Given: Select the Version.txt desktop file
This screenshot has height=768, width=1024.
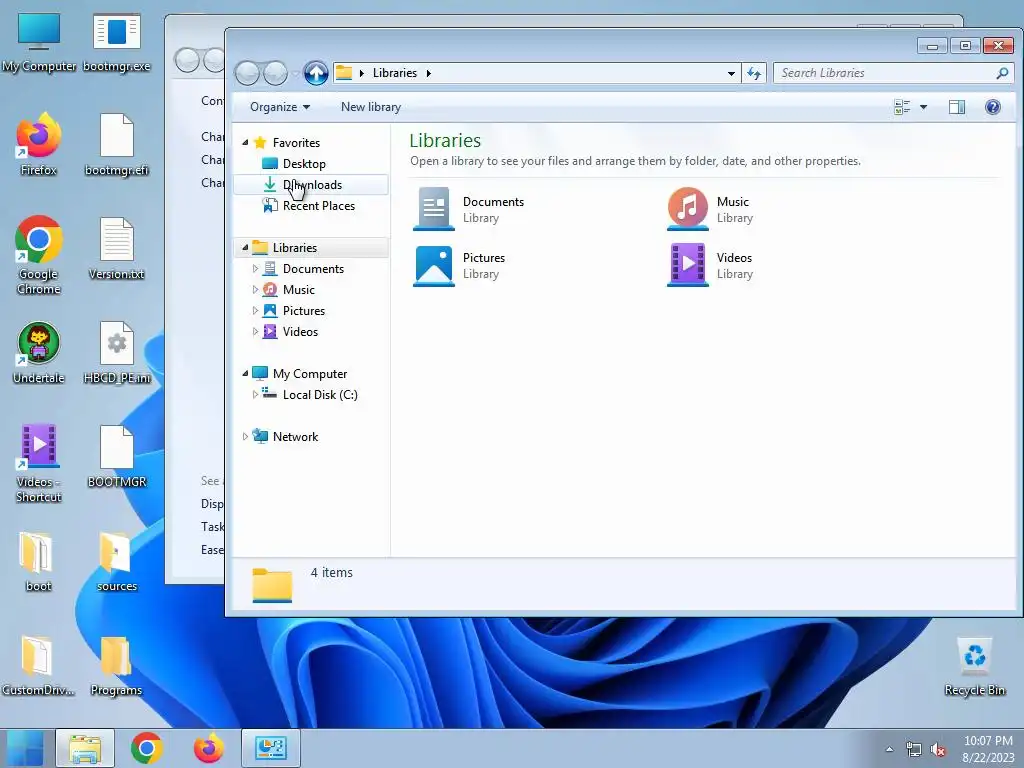Looking at the screenshot, I should point(116,249).
